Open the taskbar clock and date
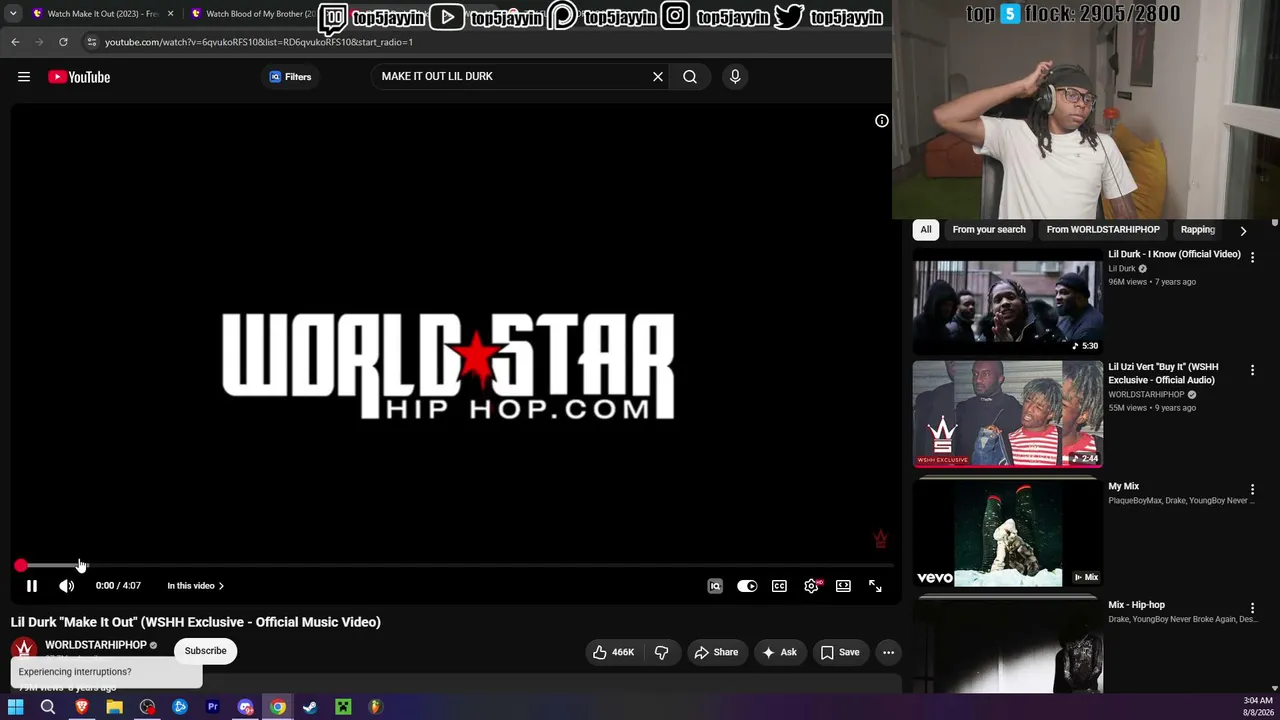Screen dimensions: 1280x720 tap(1257, 707)
